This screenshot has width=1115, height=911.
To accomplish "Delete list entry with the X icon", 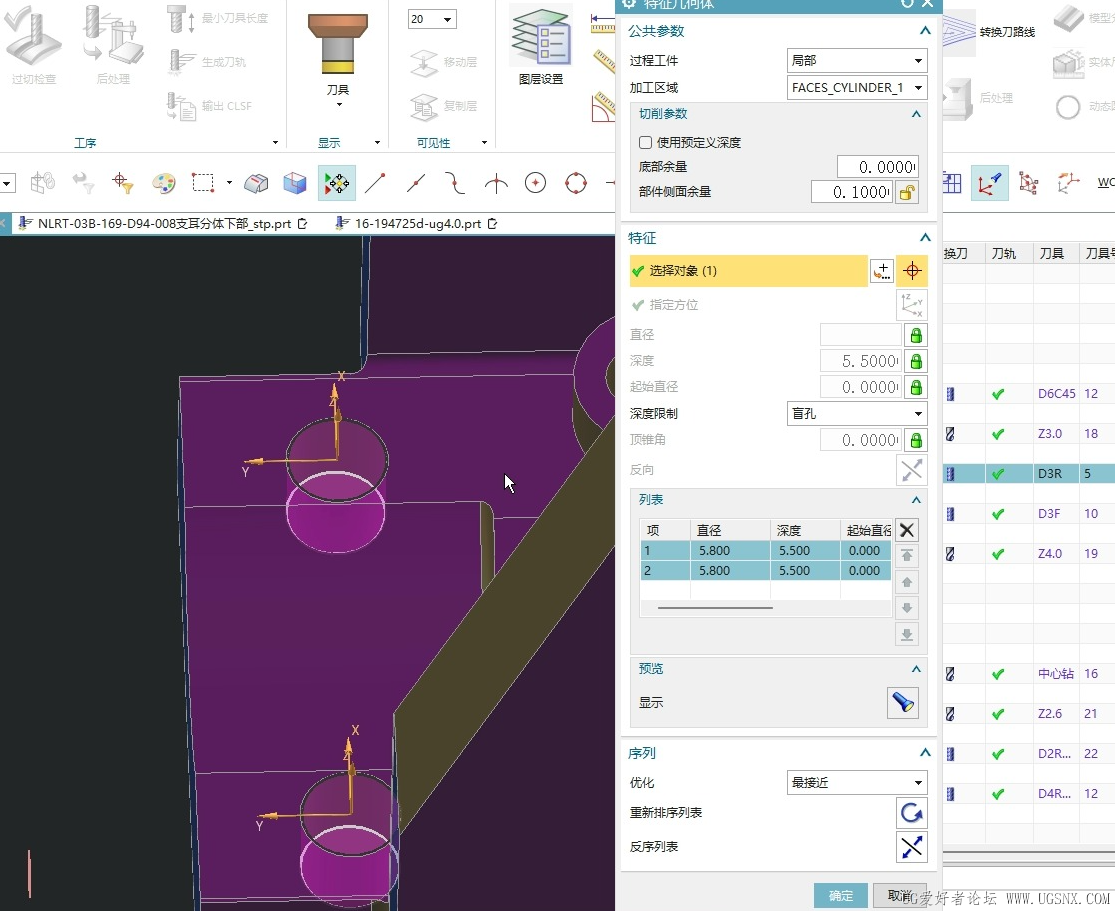I will pos(907,530).
